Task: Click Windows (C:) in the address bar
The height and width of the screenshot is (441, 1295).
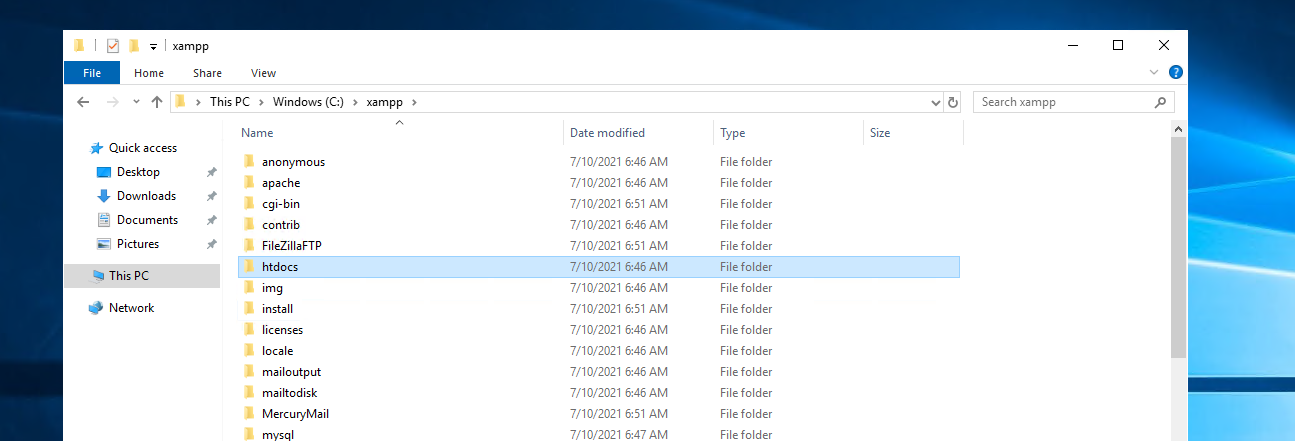Action: [x=308, y=102]
